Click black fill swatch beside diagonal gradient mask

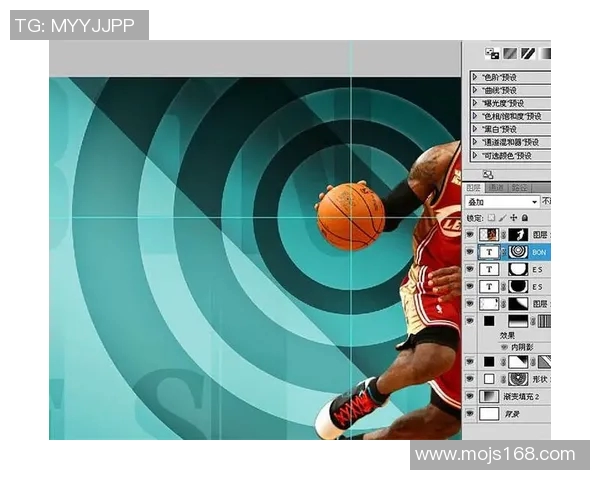489,361
